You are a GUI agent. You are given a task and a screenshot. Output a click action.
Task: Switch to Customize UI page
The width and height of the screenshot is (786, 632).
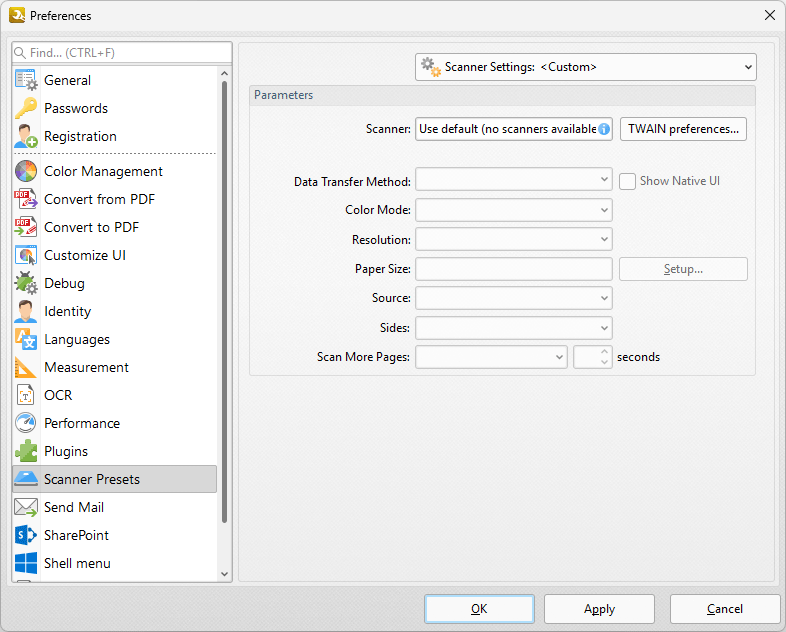point(85,256)
